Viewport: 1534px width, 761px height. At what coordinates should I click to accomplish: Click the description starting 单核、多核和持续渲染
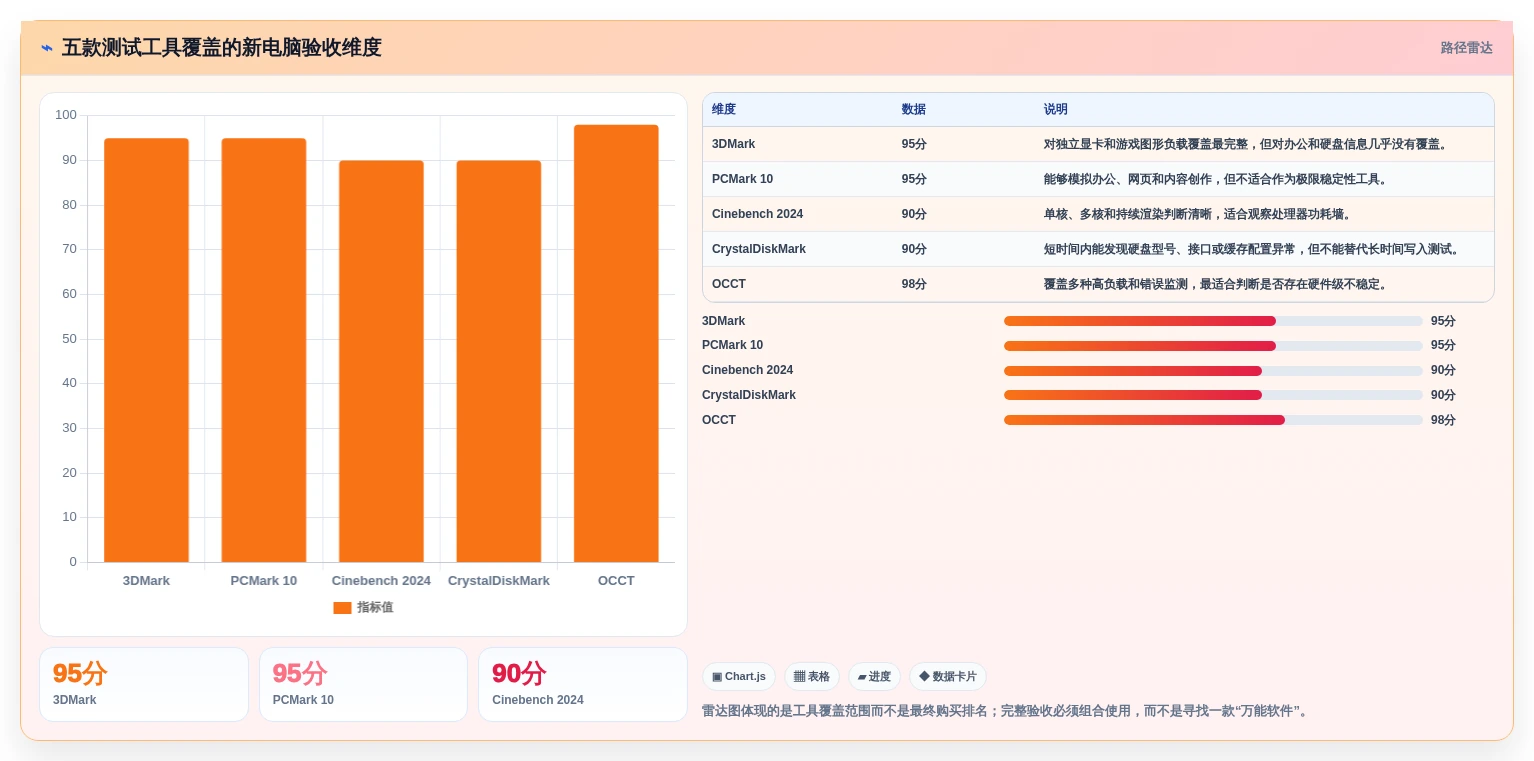click(1202, 214)
